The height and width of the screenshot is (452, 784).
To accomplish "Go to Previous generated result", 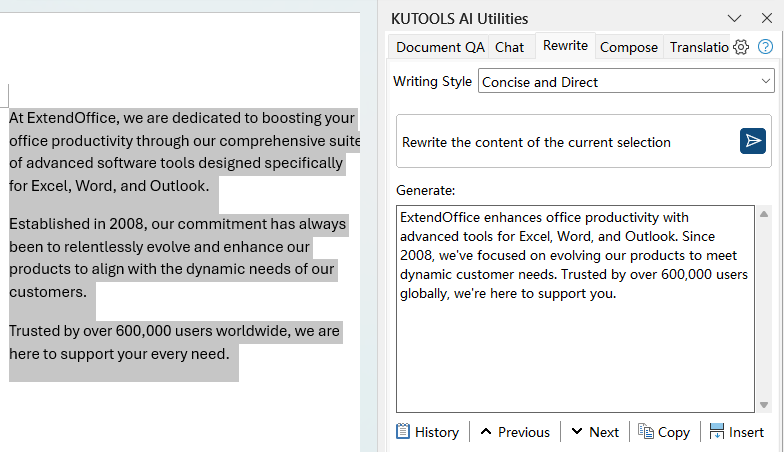I will click(515, 432).
